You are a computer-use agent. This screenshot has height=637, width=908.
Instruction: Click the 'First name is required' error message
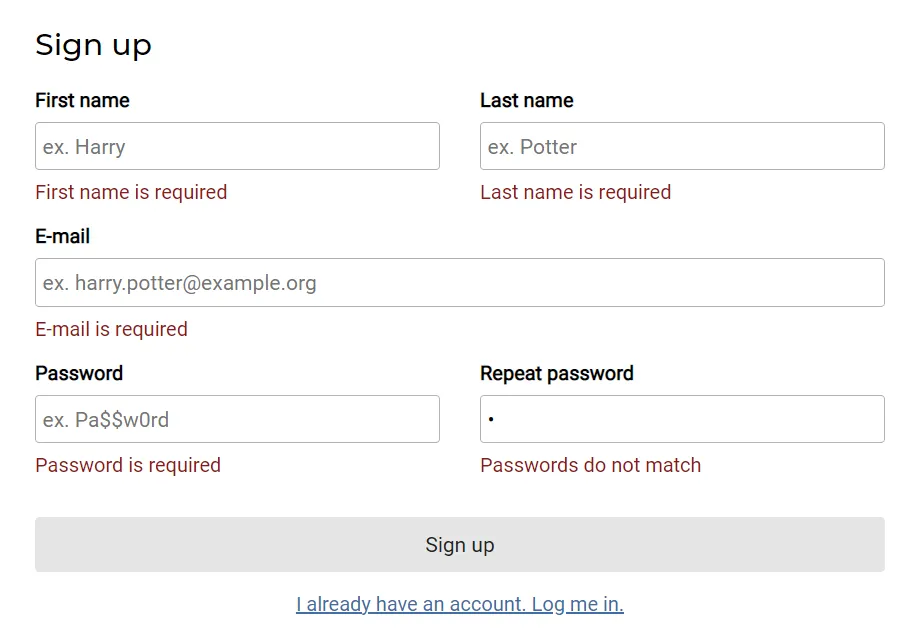(131, 192)
